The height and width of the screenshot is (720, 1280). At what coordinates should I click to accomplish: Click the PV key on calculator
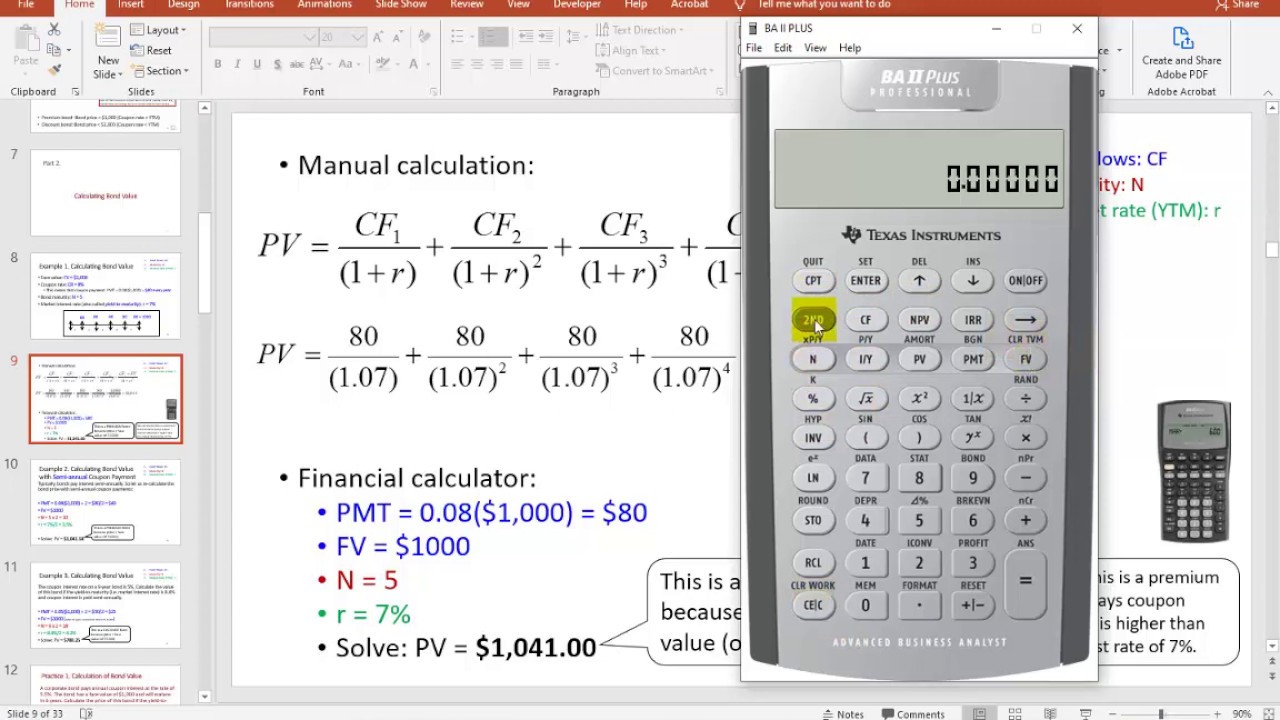click(919, 359)
